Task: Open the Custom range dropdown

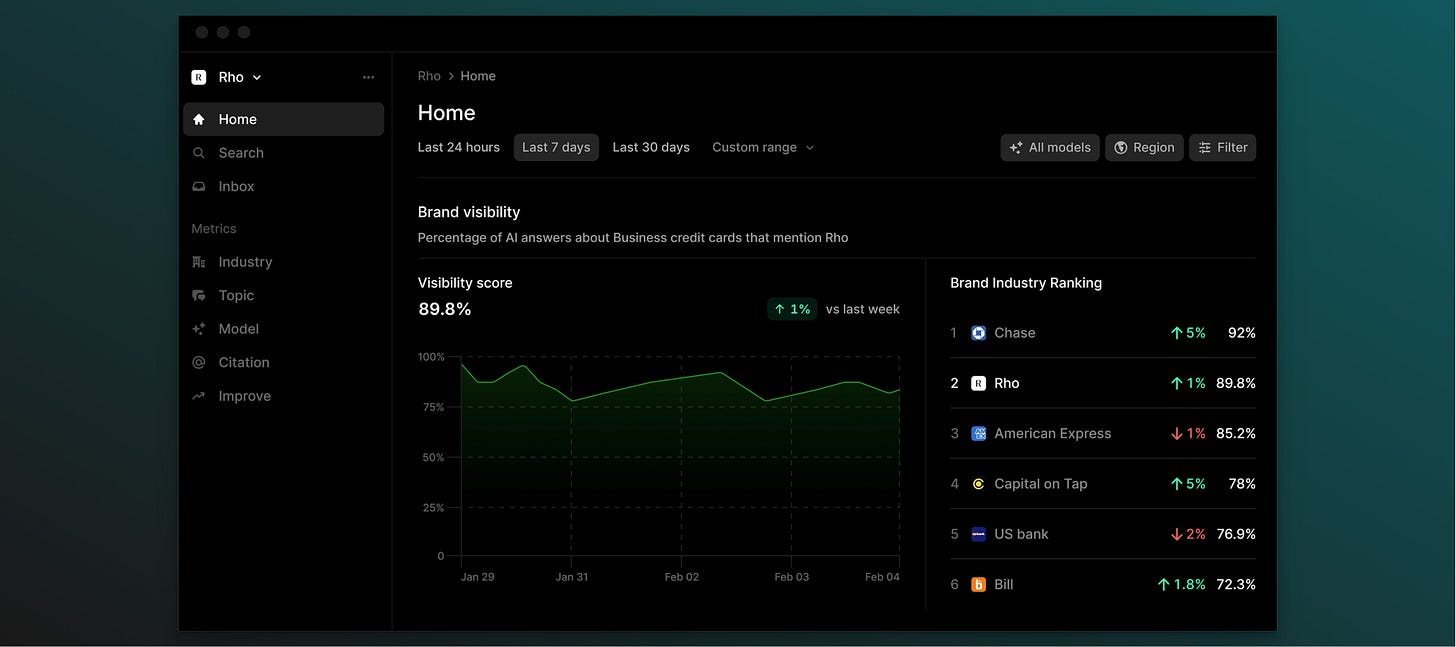Action: (763, 147)
